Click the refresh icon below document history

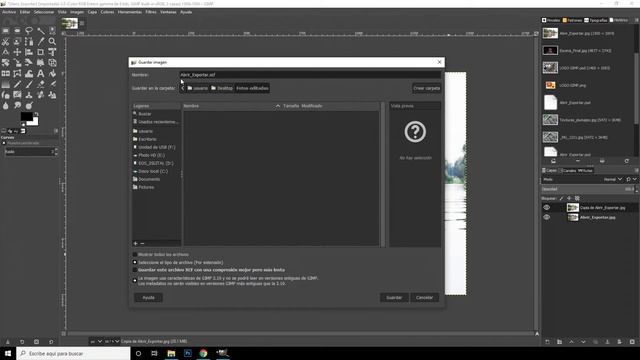point(627,161)
